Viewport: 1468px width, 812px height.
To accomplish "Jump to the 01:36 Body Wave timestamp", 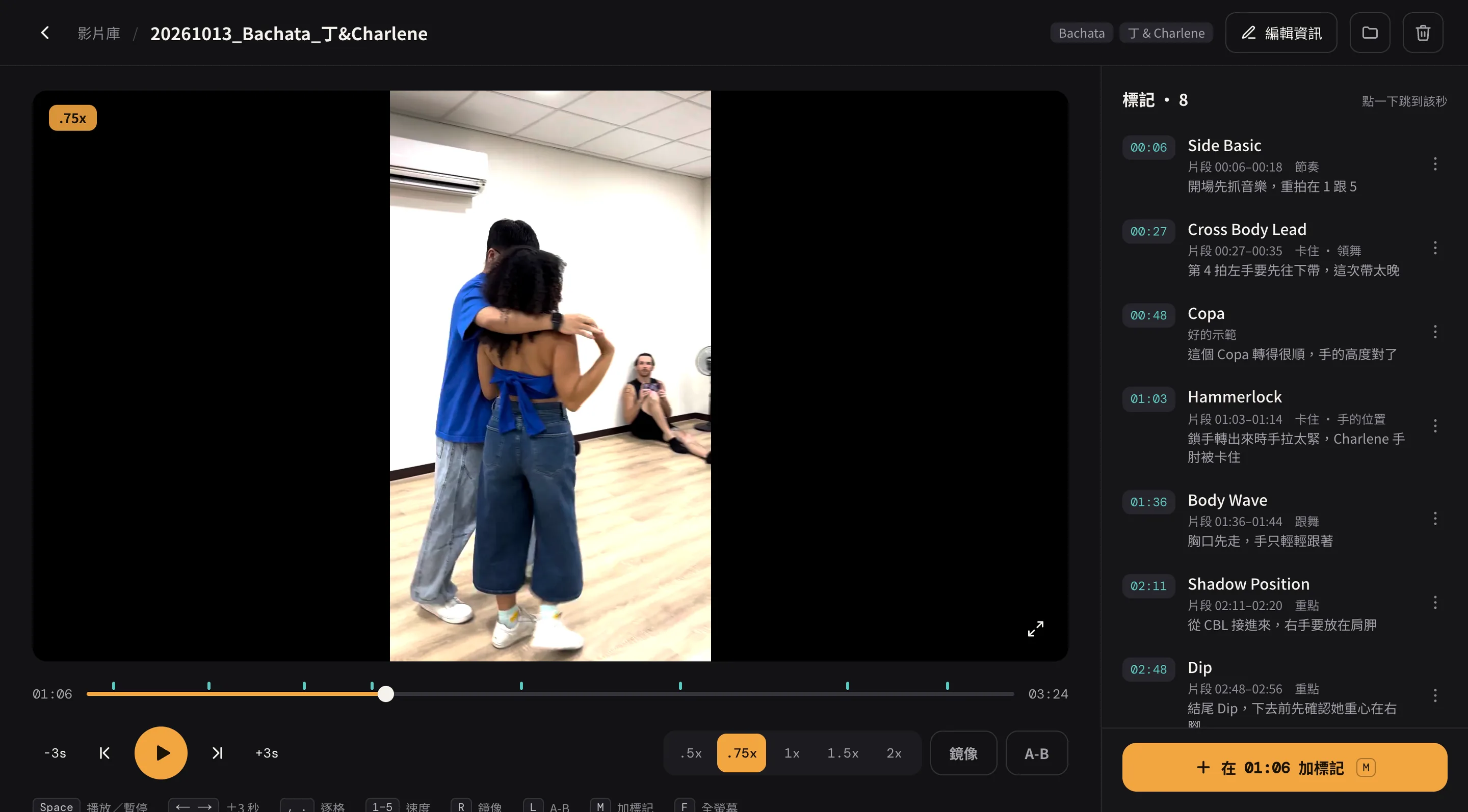I will (x=1148, y=502).
